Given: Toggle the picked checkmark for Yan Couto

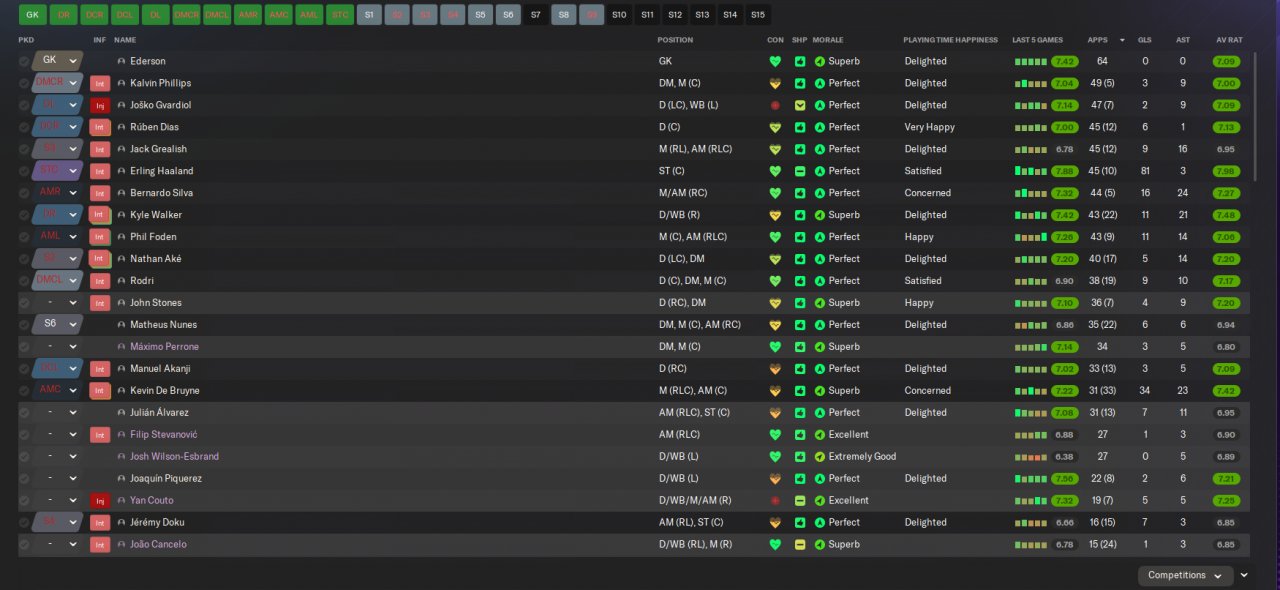Looking at the screenshot, I should (24, 500).
